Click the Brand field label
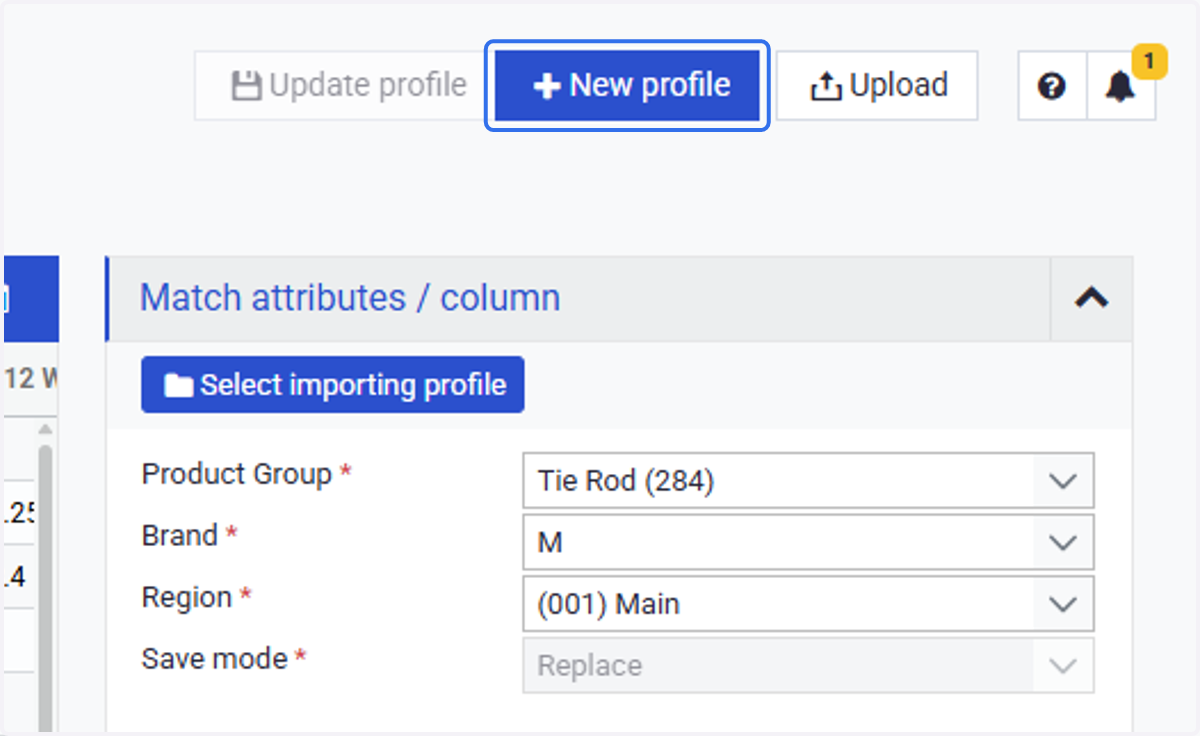Screen dimensions: 1200x736 coord(180,536)
